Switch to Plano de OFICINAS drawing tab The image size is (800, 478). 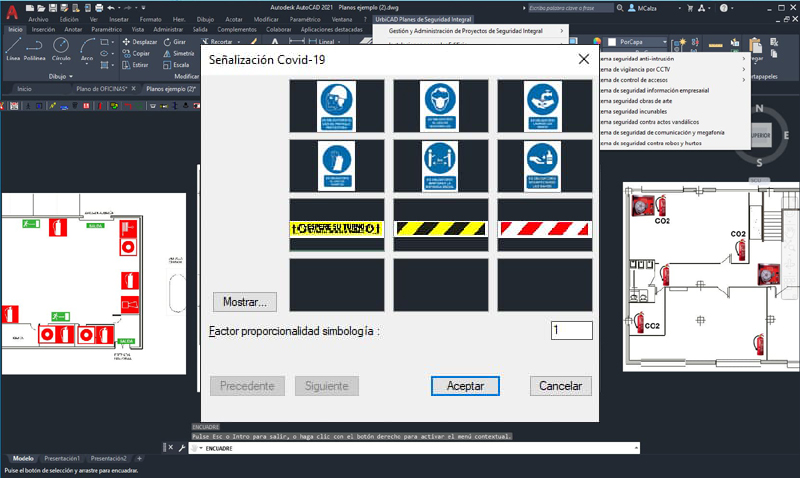click(102, 89)
